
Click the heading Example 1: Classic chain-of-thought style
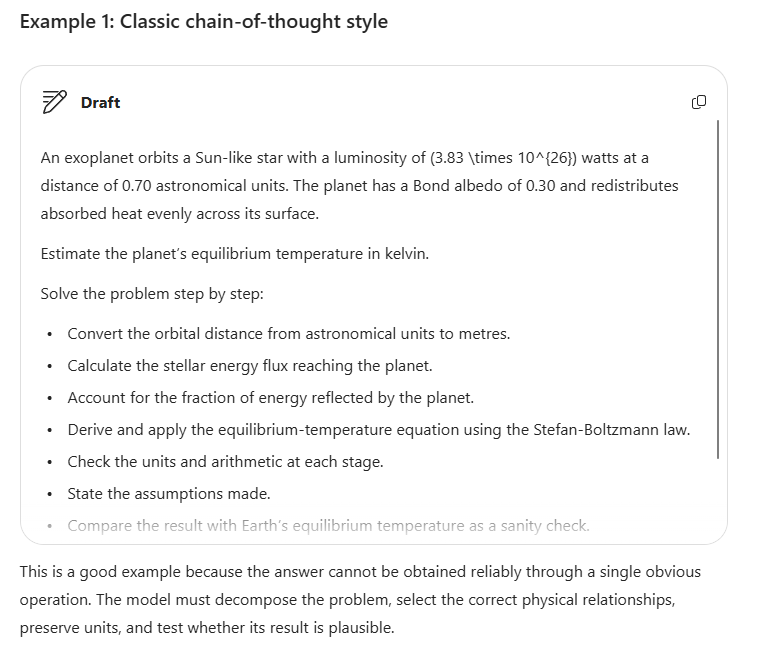click(203, 22)
